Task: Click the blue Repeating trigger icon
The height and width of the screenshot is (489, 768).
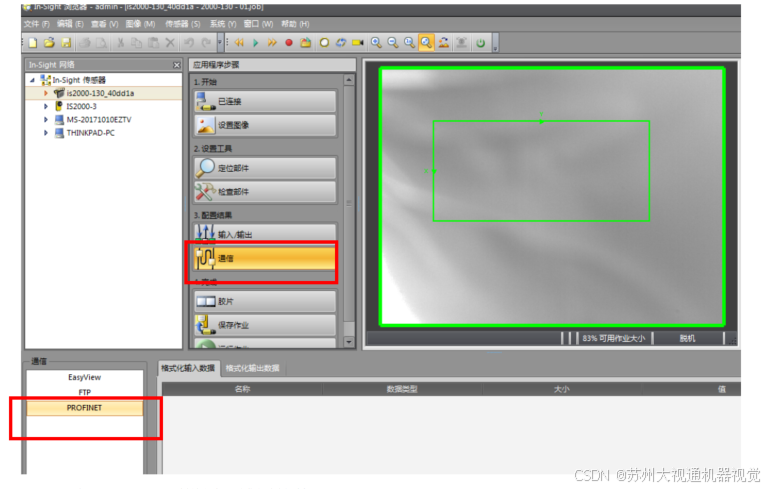Action: 341,43
